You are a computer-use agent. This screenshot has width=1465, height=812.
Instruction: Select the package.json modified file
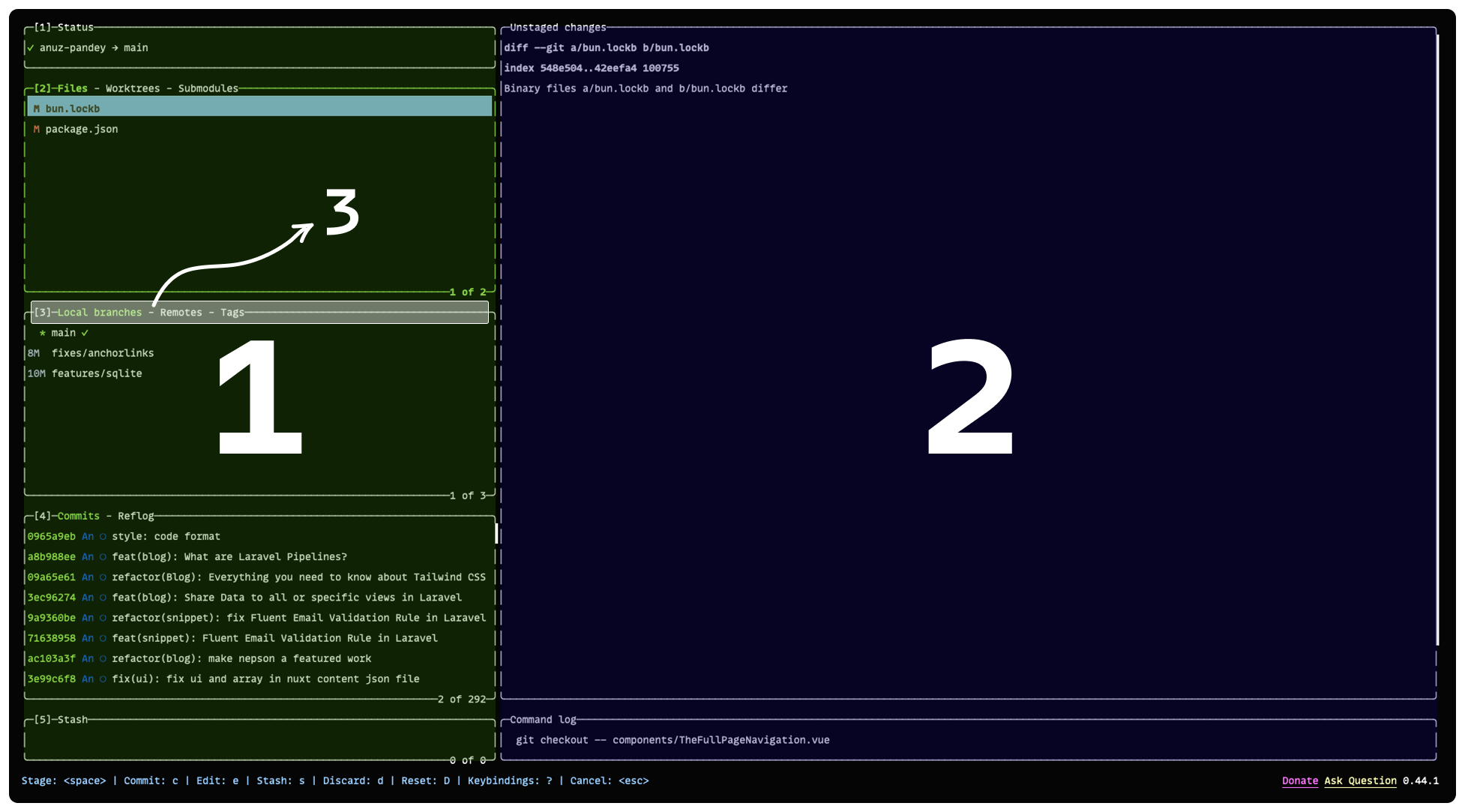[x=81, y=129]
